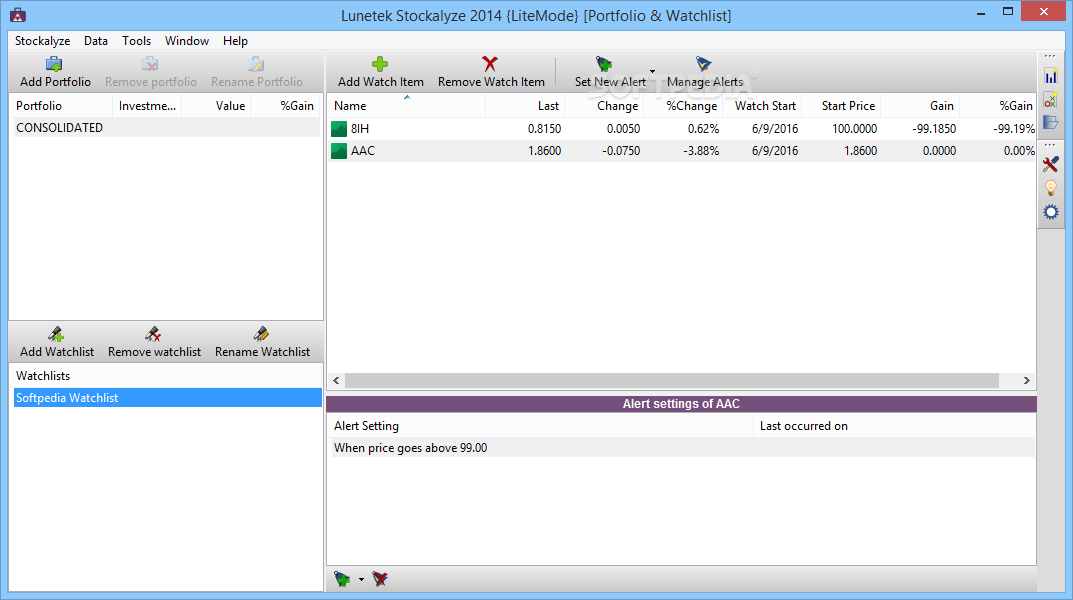Click the 8IH stock name

pos(360,129)
